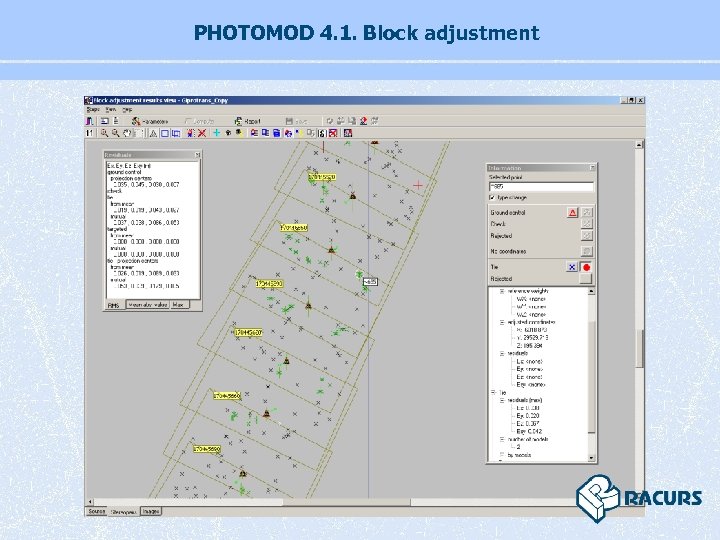Click the blue X Tie button
Viewport: 720px width, 540px height.
(x=572, y=267)
